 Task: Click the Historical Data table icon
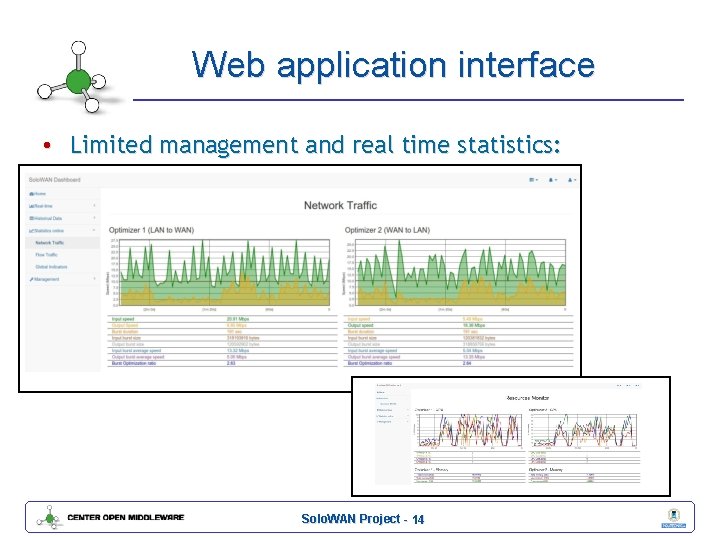pyautogui.click(x=31, y=218)
